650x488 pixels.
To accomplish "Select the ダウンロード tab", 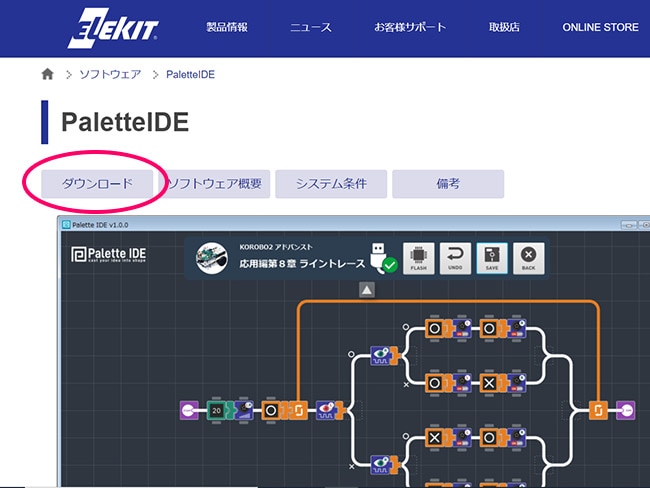I will click(97, 184).
